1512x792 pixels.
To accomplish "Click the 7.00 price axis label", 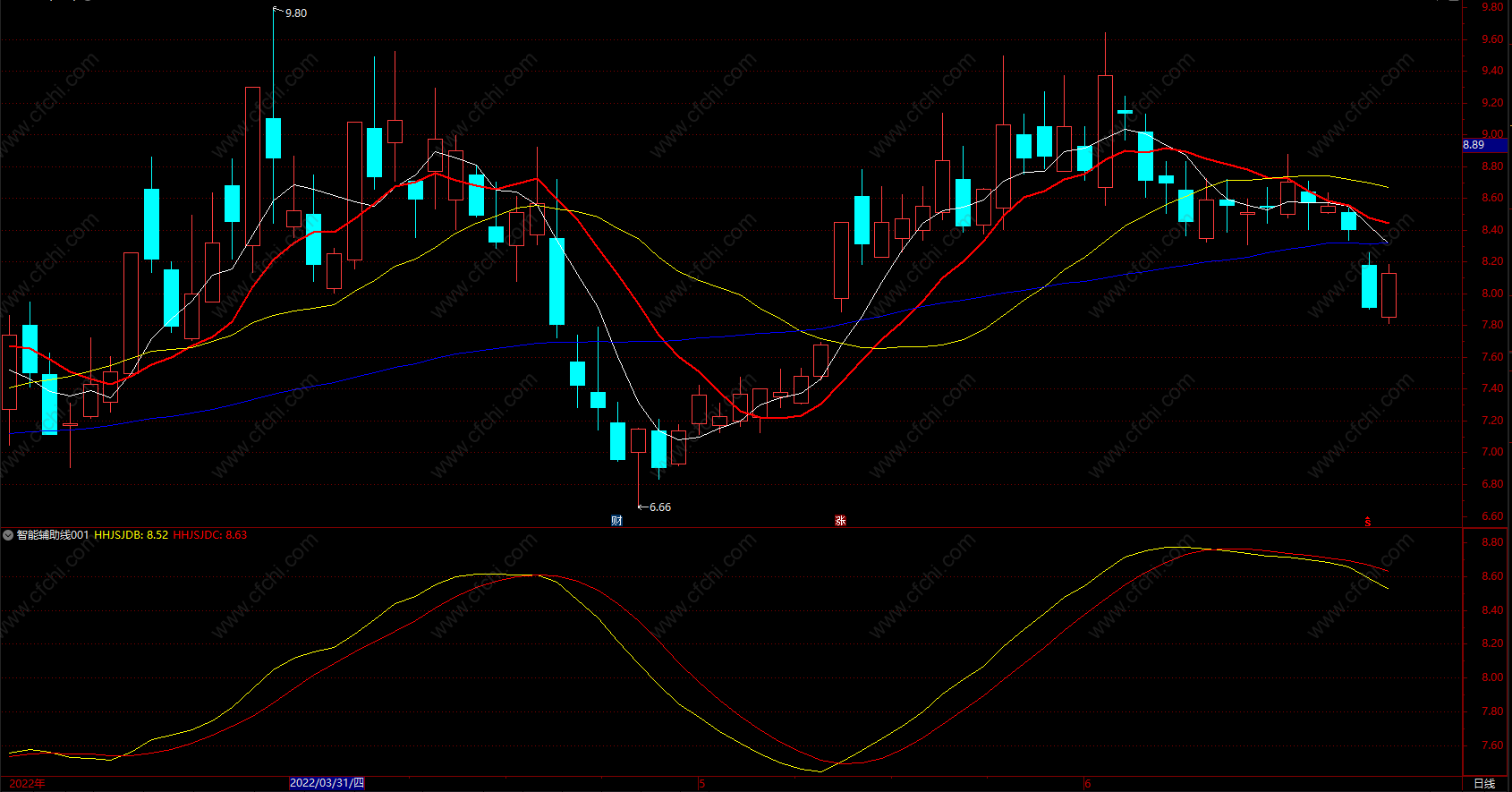I will (1492, 452).
